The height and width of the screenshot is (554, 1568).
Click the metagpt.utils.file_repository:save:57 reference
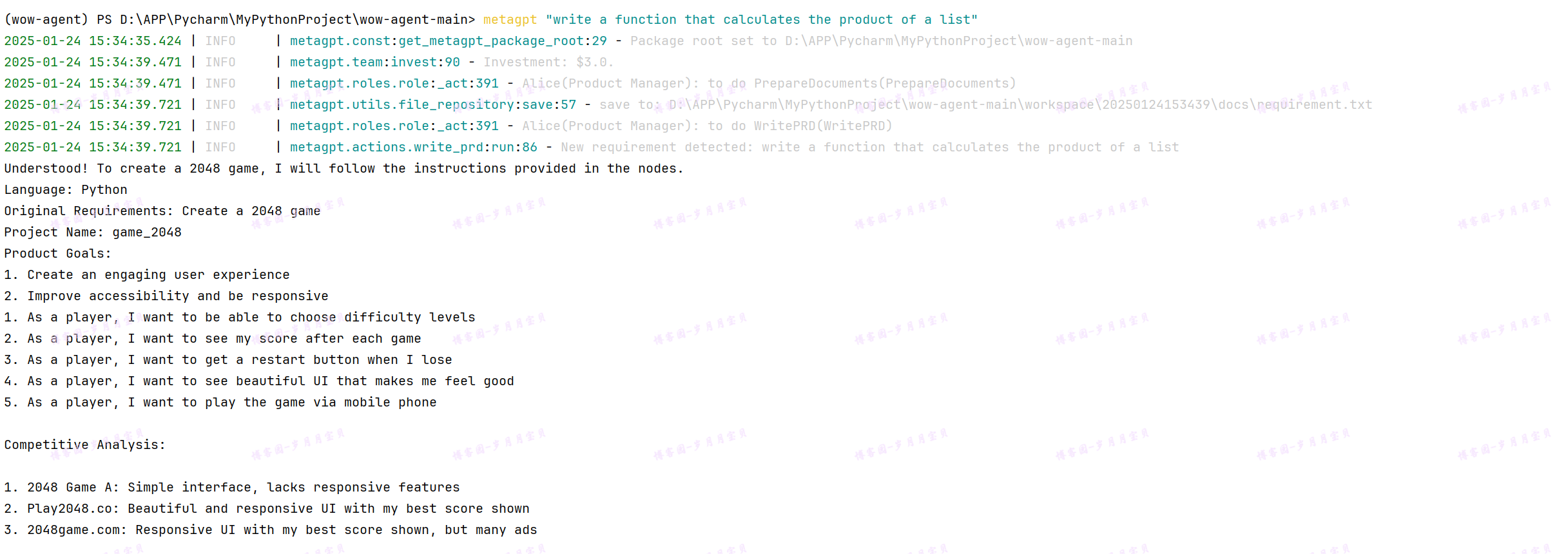click(433, 104)
